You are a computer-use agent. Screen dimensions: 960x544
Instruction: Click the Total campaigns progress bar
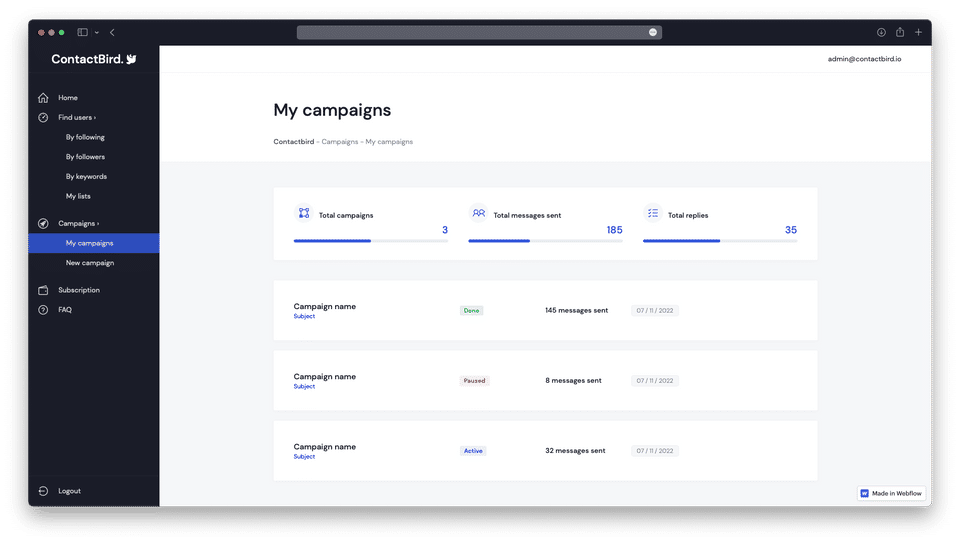[x=370, y=241]
